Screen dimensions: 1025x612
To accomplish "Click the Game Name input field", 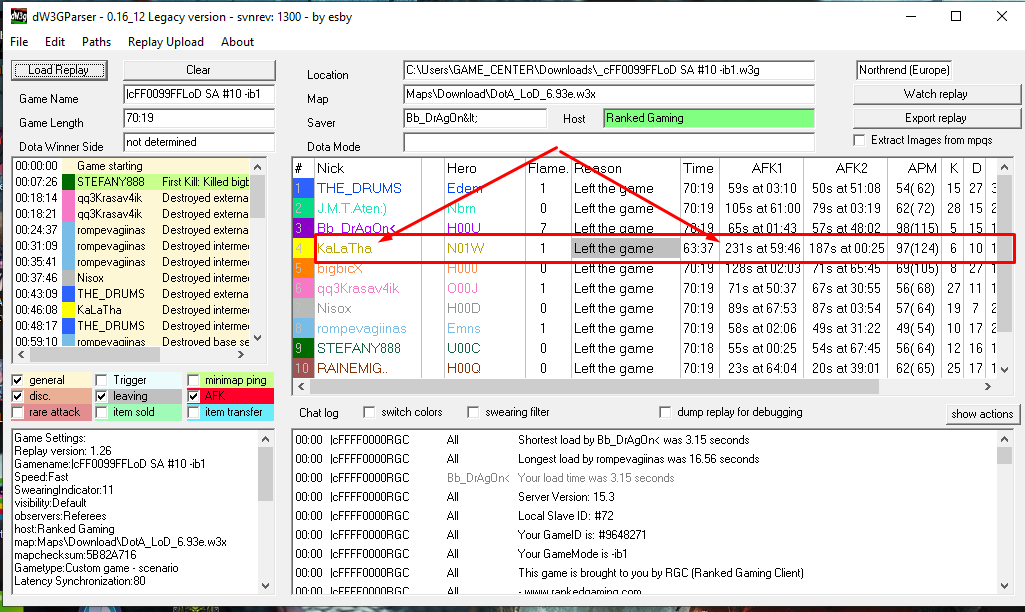I will click(x=199, y=94).
